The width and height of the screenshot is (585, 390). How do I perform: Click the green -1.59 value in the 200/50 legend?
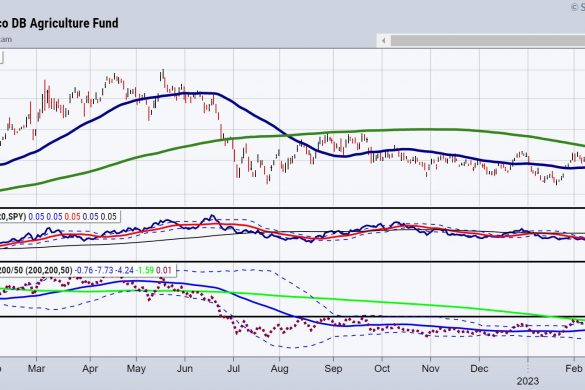click(x=145, y=270)
